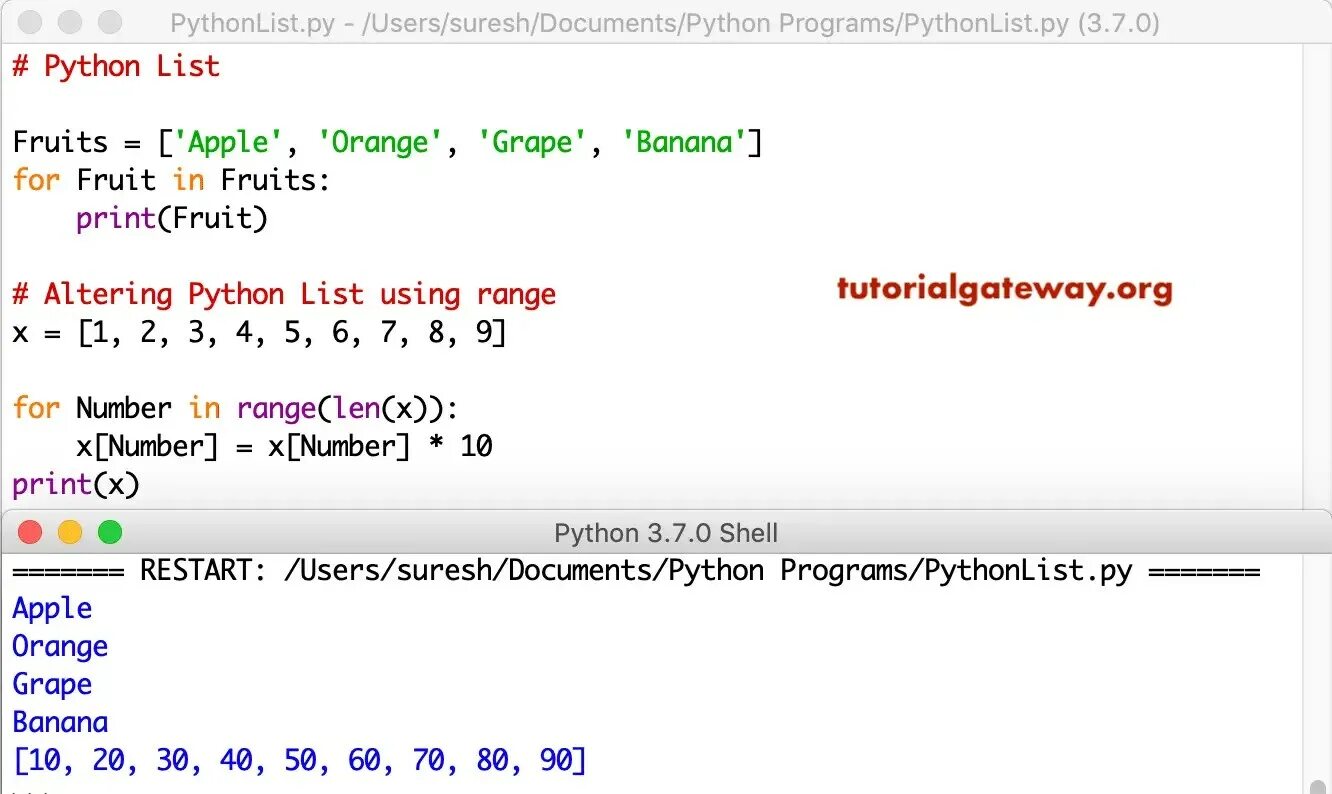Click the 'print(x)' statement in editor
Viewport: 1332px width, 794px height.
[76, 485]
